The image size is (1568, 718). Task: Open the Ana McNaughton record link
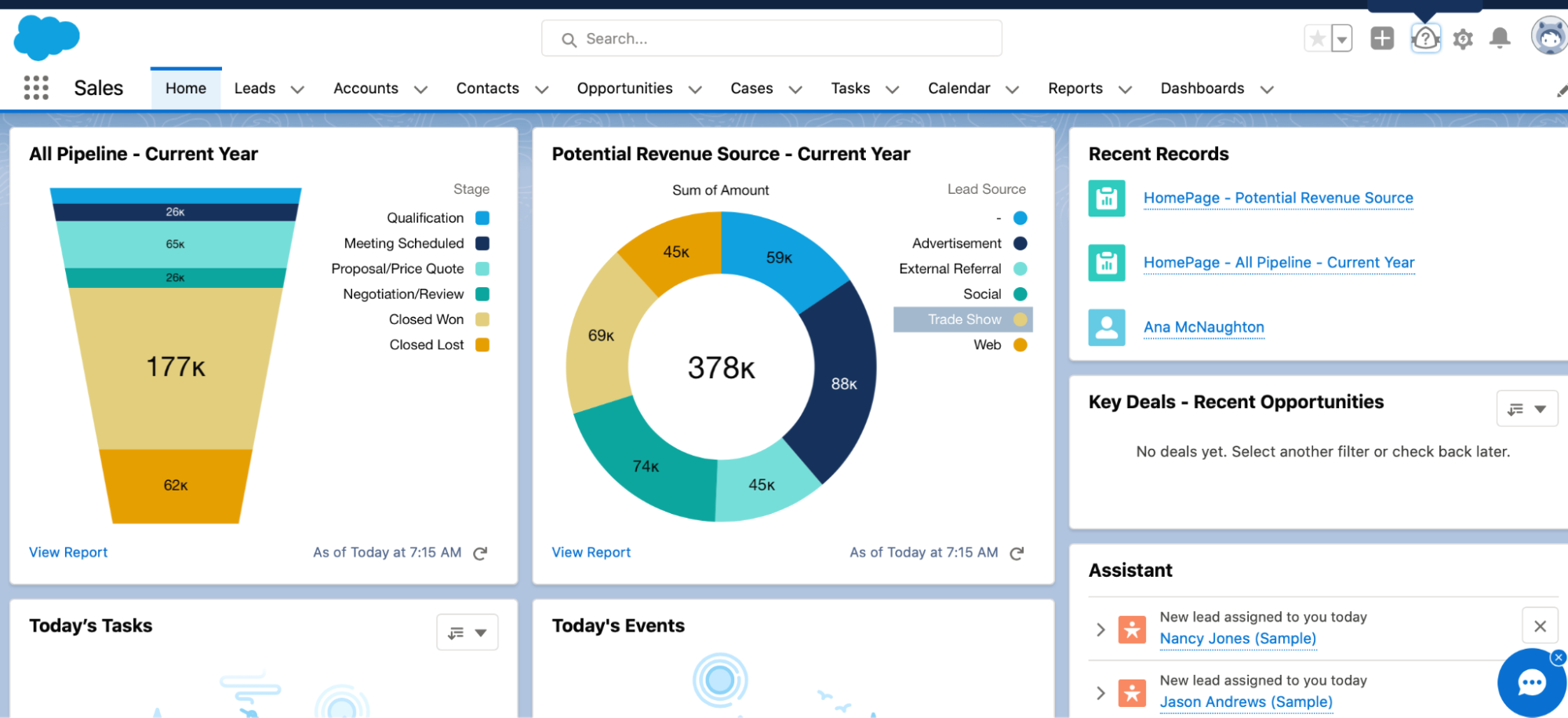pos(1204,327)
